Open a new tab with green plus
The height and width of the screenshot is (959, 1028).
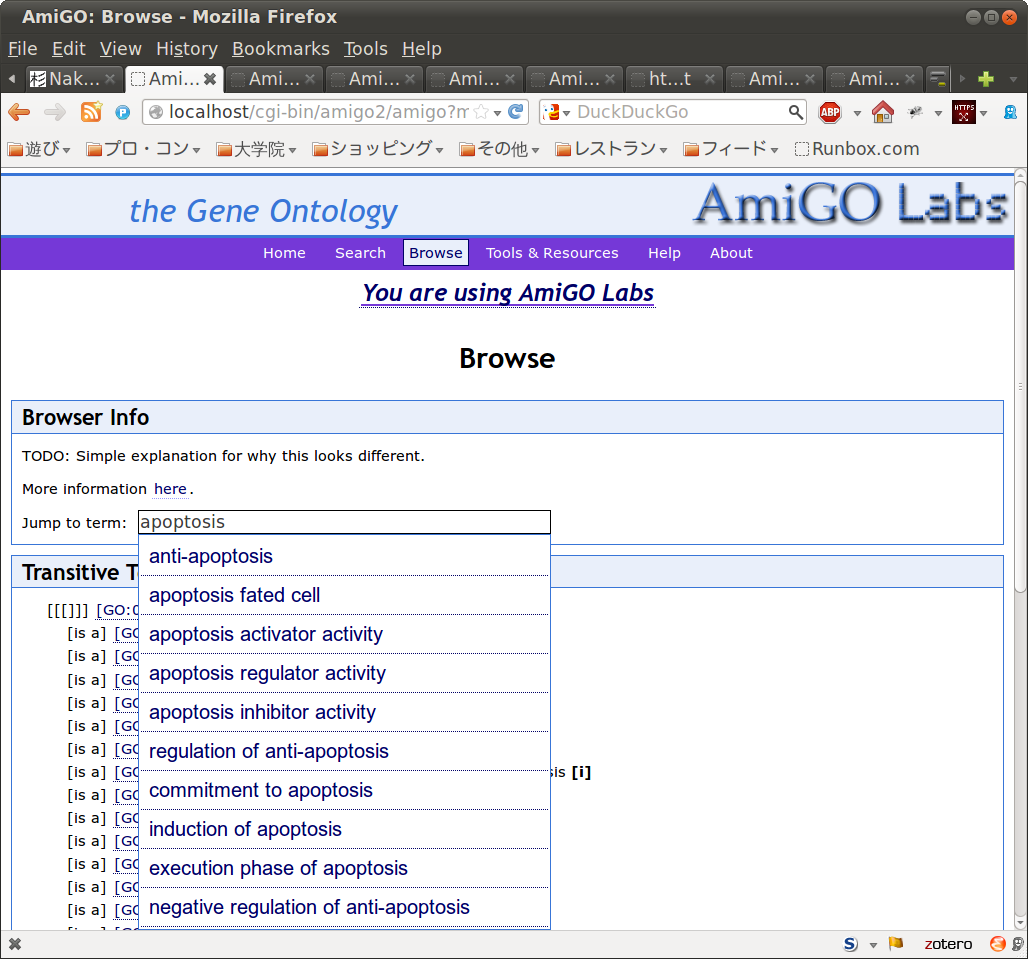point(986,79)
